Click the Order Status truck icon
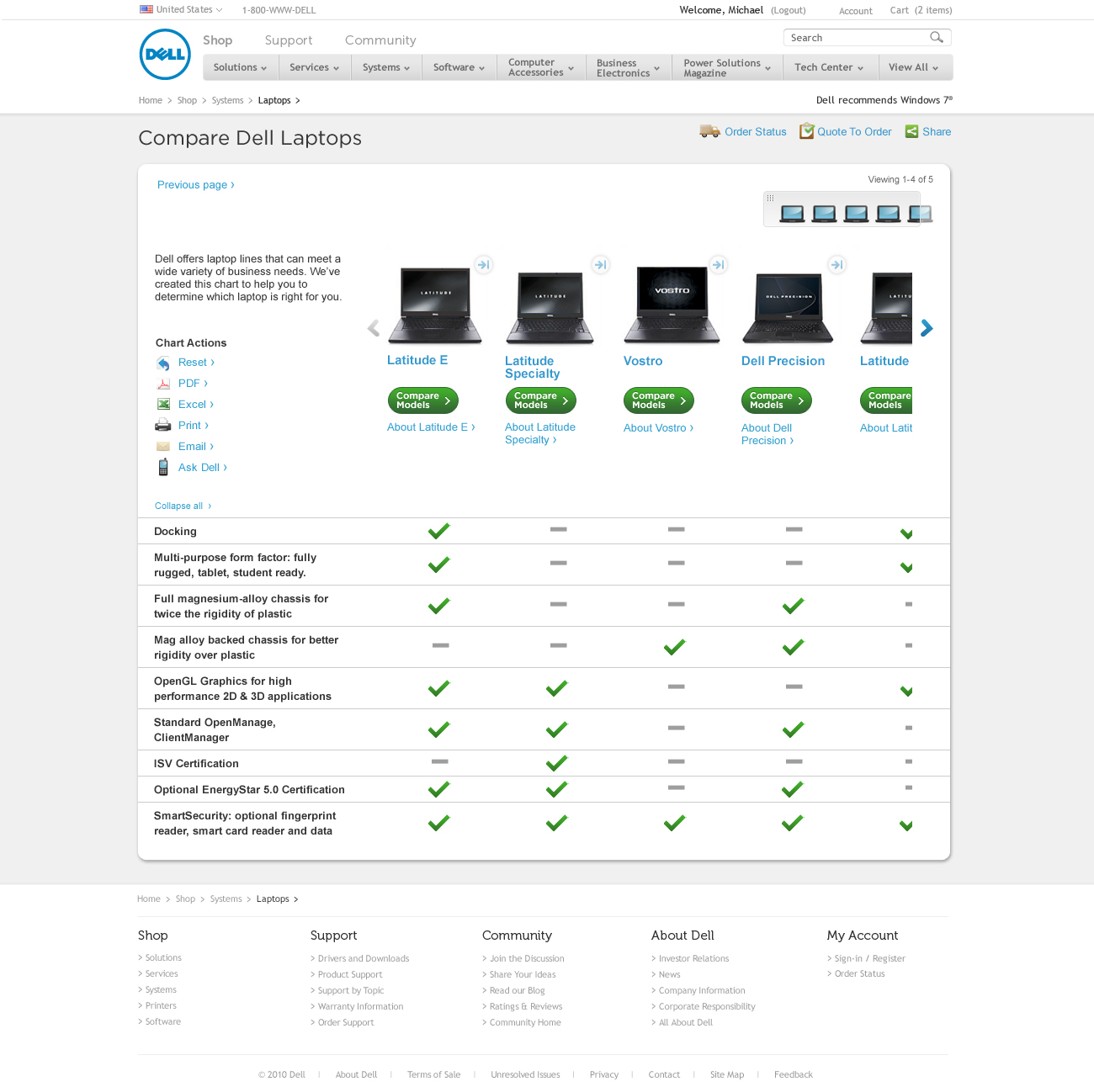 (x=709, y=131)
